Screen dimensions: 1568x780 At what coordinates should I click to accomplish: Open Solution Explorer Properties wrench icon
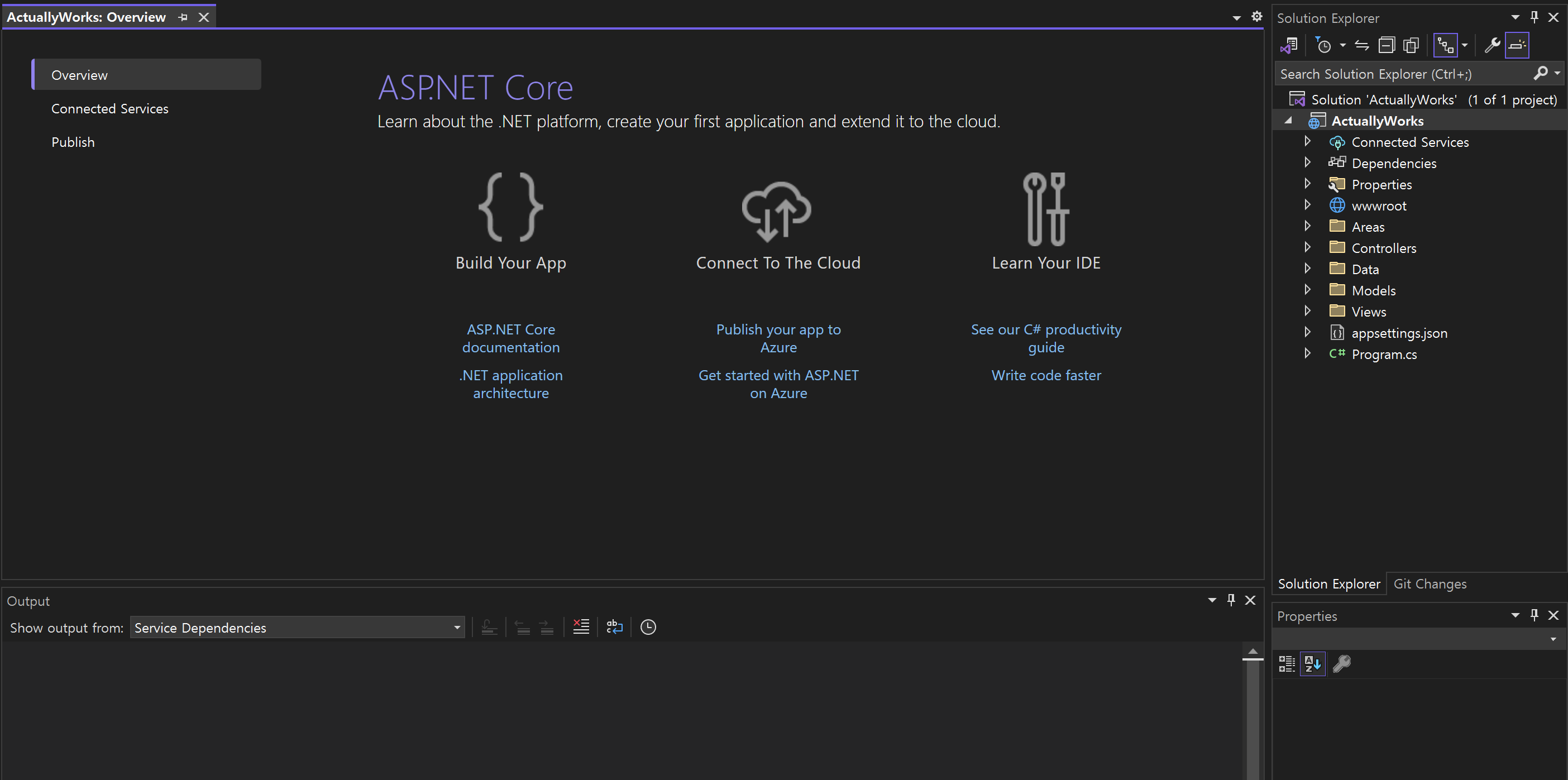(x=1491, y=45)
